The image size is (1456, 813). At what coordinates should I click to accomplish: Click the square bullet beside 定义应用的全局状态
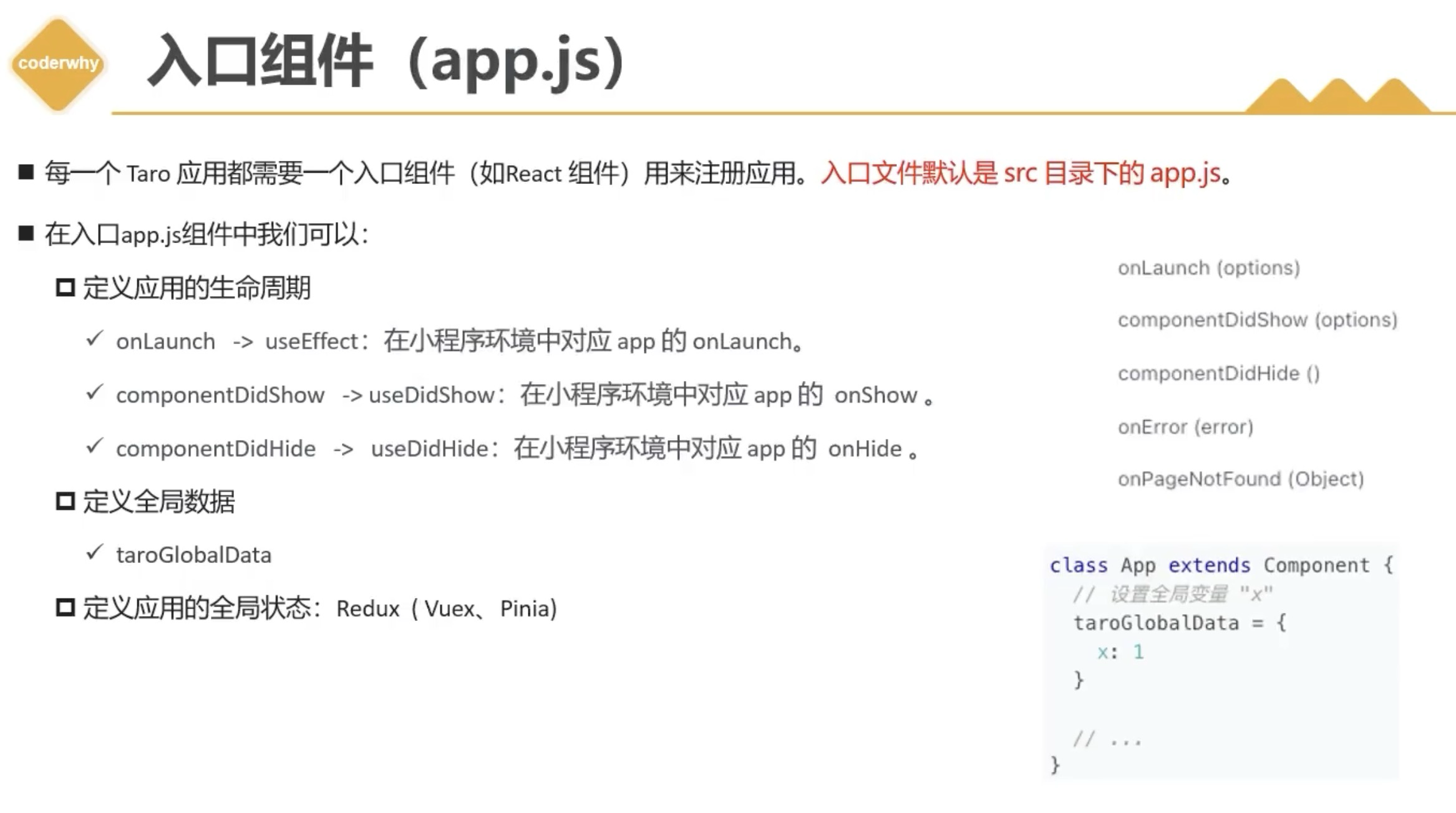pyautogui.click(x=66, y=608)
